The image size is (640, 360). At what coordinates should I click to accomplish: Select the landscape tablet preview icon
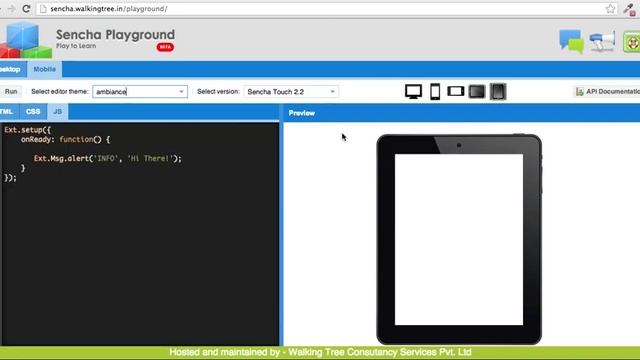[477, 91]
